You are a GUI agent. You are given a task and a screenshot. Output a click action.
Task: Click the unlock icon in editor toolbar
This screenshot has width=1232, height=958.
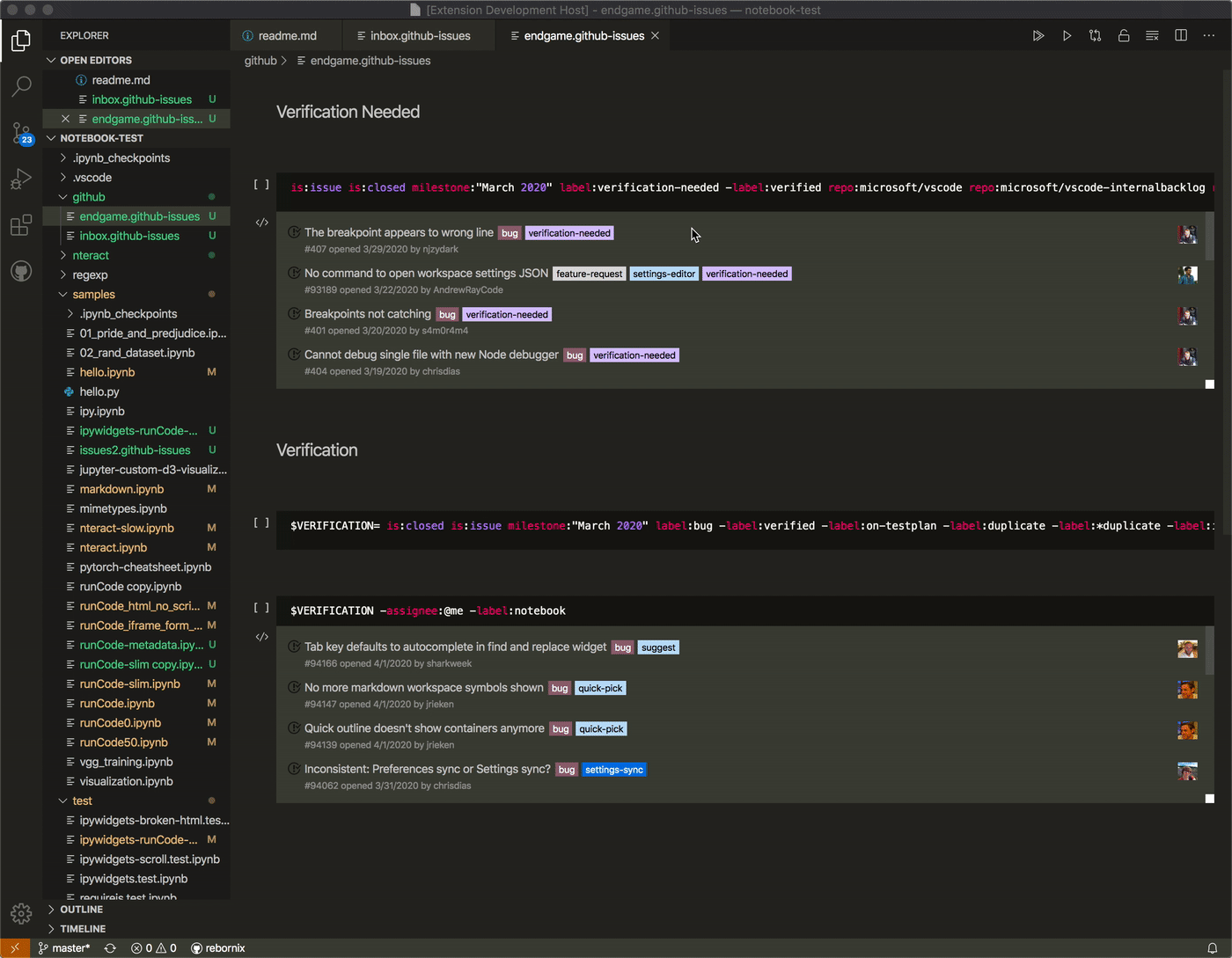click(x=1124, y=36)
